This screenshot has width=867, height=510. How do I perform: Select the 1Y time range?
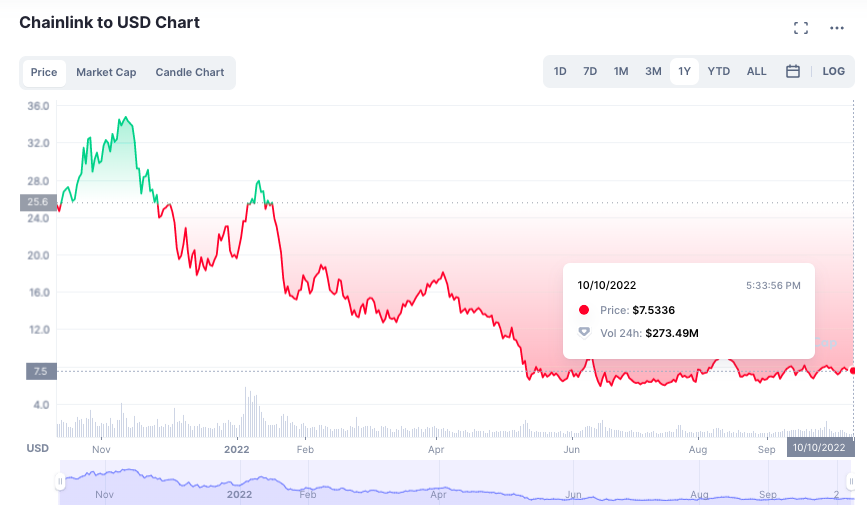(x=685, y=71)
